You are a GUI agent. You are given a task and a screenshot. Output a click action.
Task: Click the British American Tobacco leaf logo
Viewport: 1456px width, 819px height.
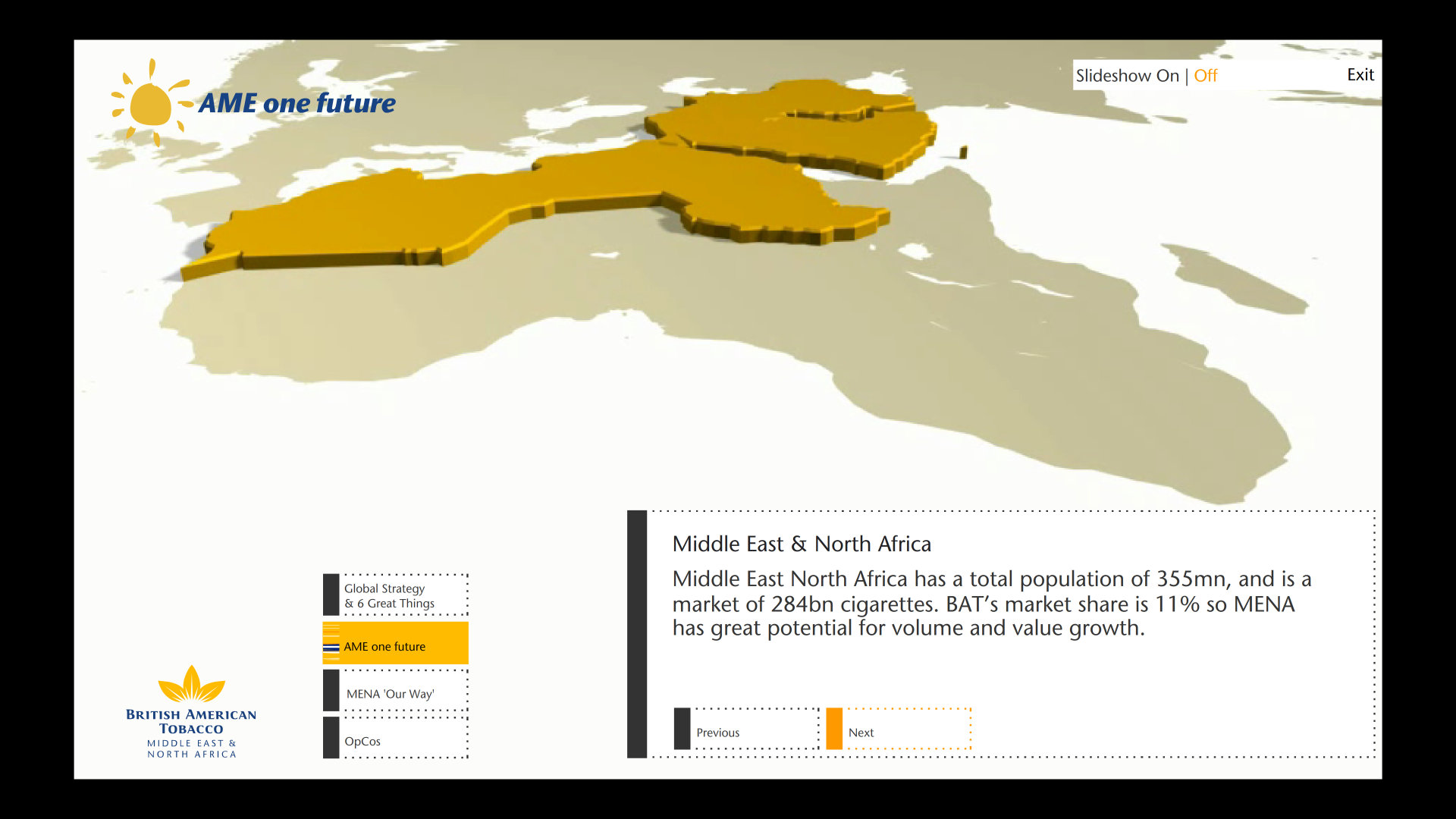[191, 684]
